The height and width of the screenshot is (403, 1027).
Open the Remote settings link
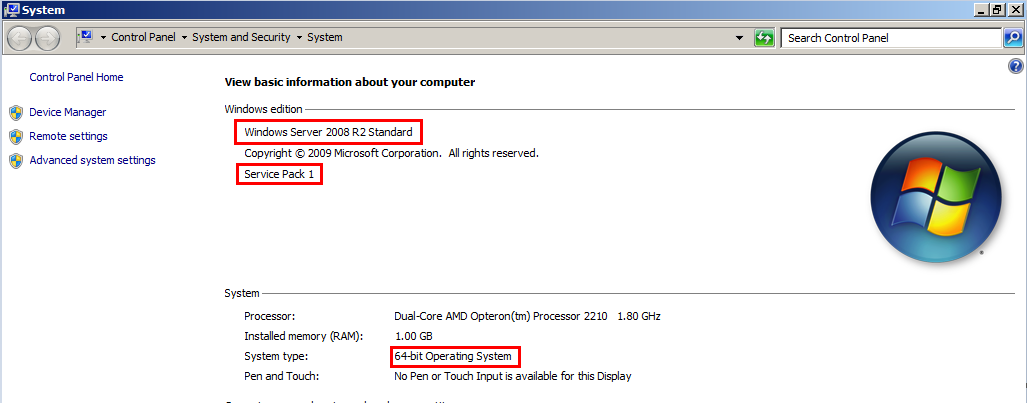68,136
